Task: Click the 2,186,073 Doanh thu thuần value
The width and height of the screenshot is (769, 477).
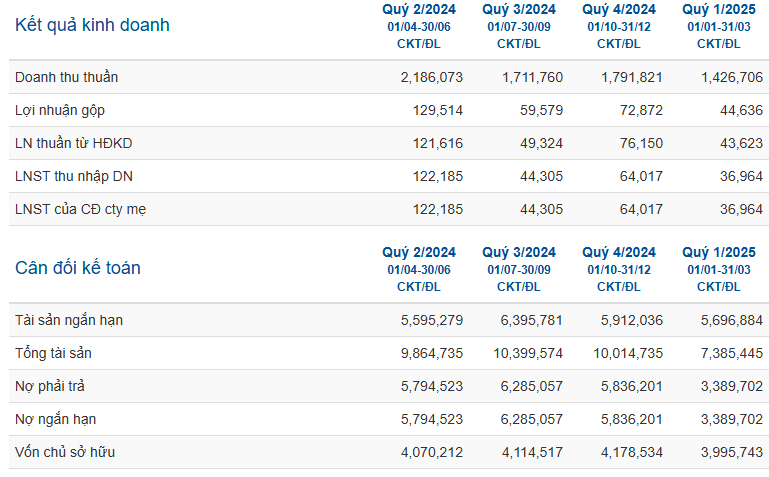Action: (x=431, y=77)
